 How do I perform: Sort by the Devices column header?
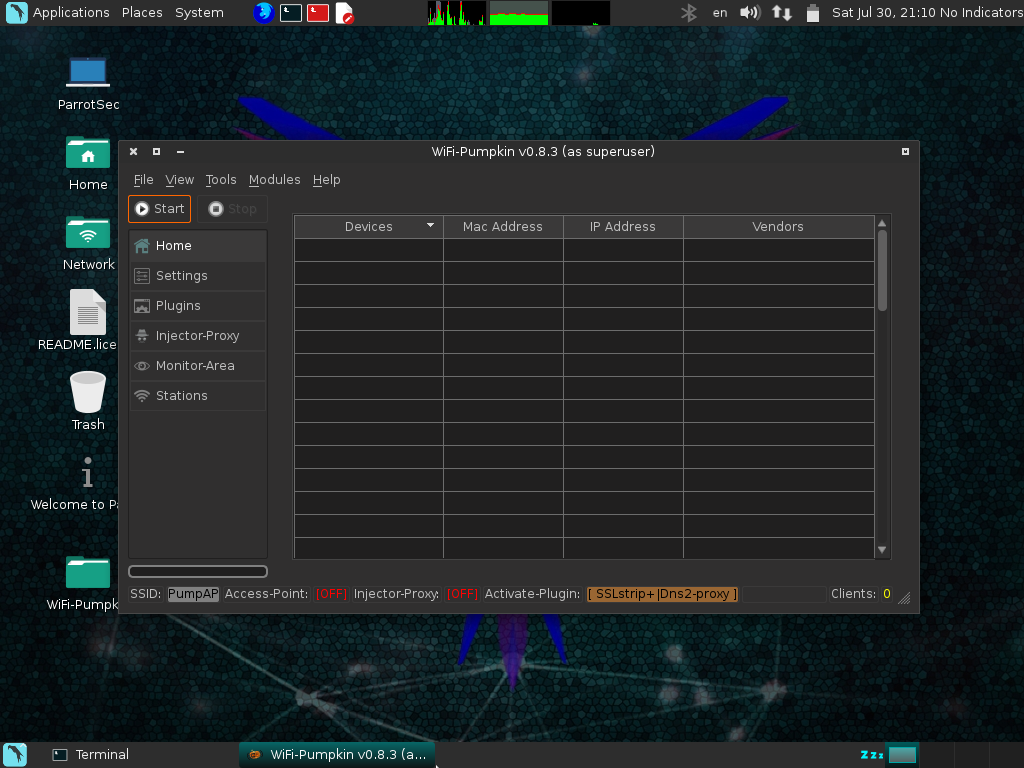coord(368,227)
